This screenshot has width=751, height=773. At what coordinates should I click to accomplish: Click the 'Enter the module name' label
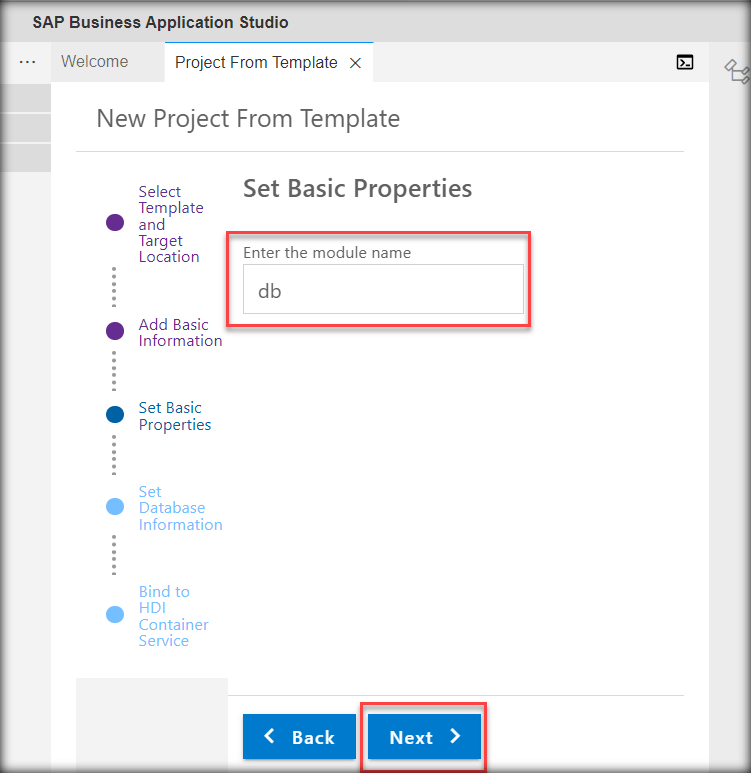327,252
